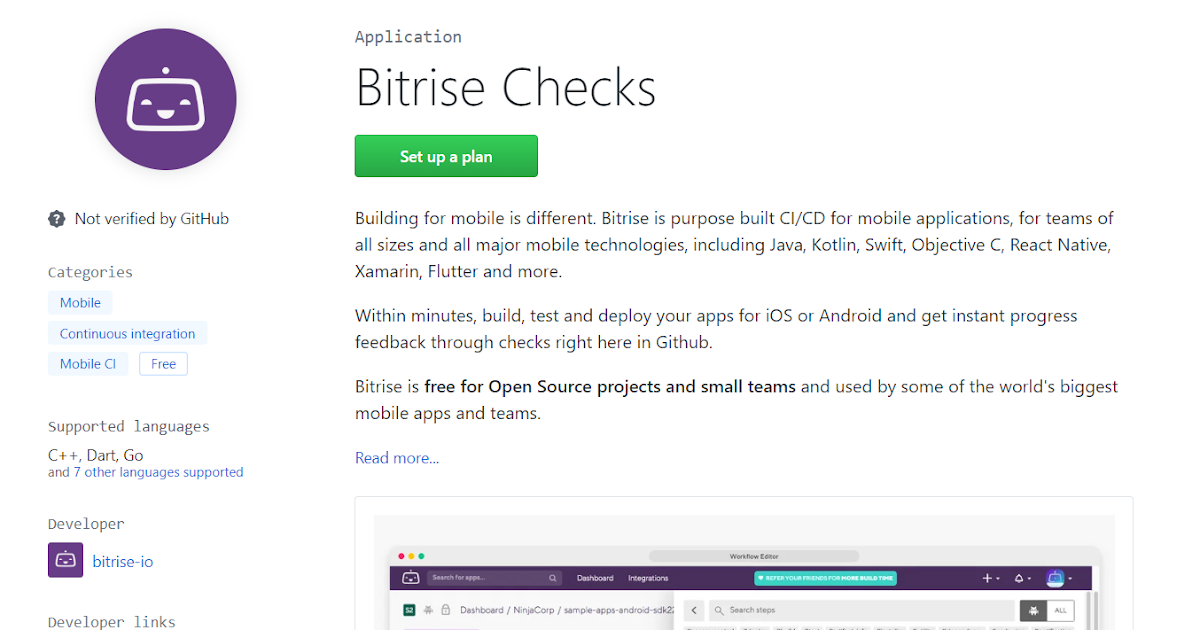This screenshot has width=1200, height=630.
Task: Toggle the ALL steps filter
Action: [1060, 610]
